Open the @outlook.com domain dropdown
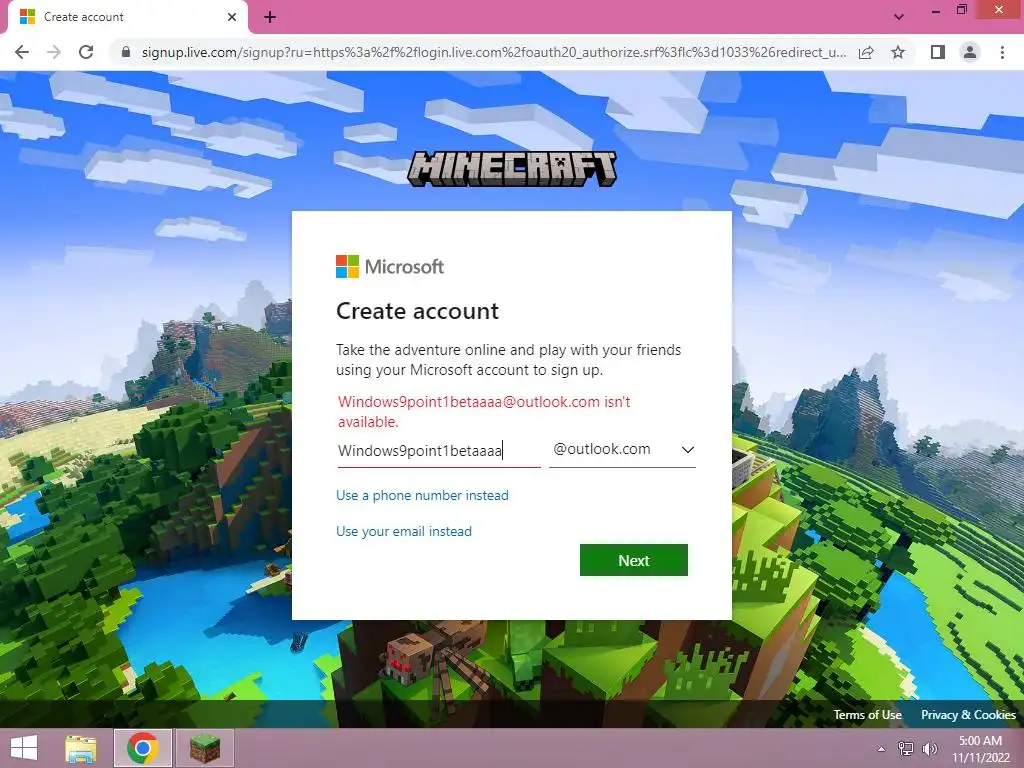This screenshot has width=1024, height=768. pyautogui.click(x=622, y=449)
